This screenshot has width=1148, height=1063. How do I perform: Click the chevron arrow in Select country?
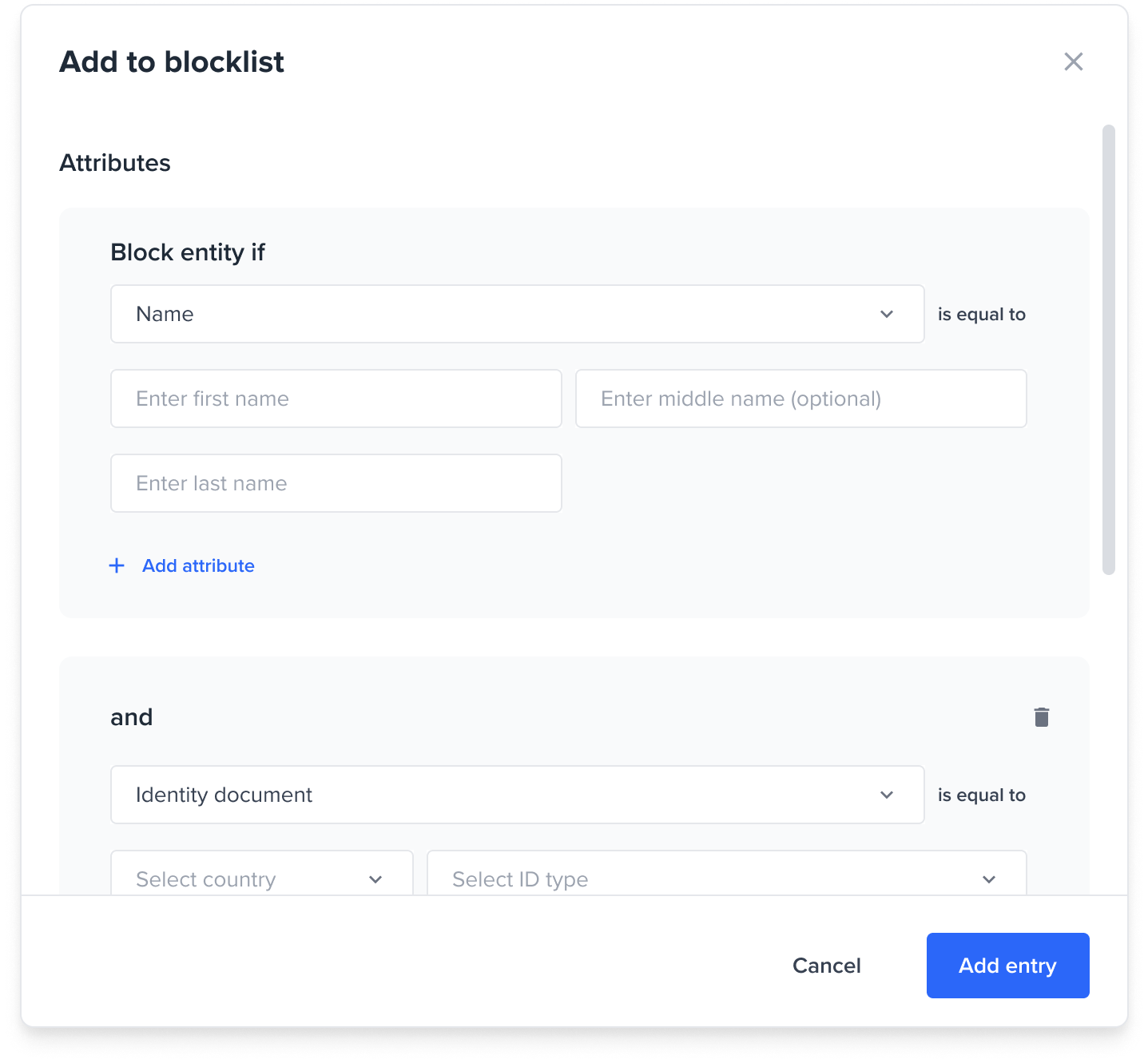click(375, 879)
